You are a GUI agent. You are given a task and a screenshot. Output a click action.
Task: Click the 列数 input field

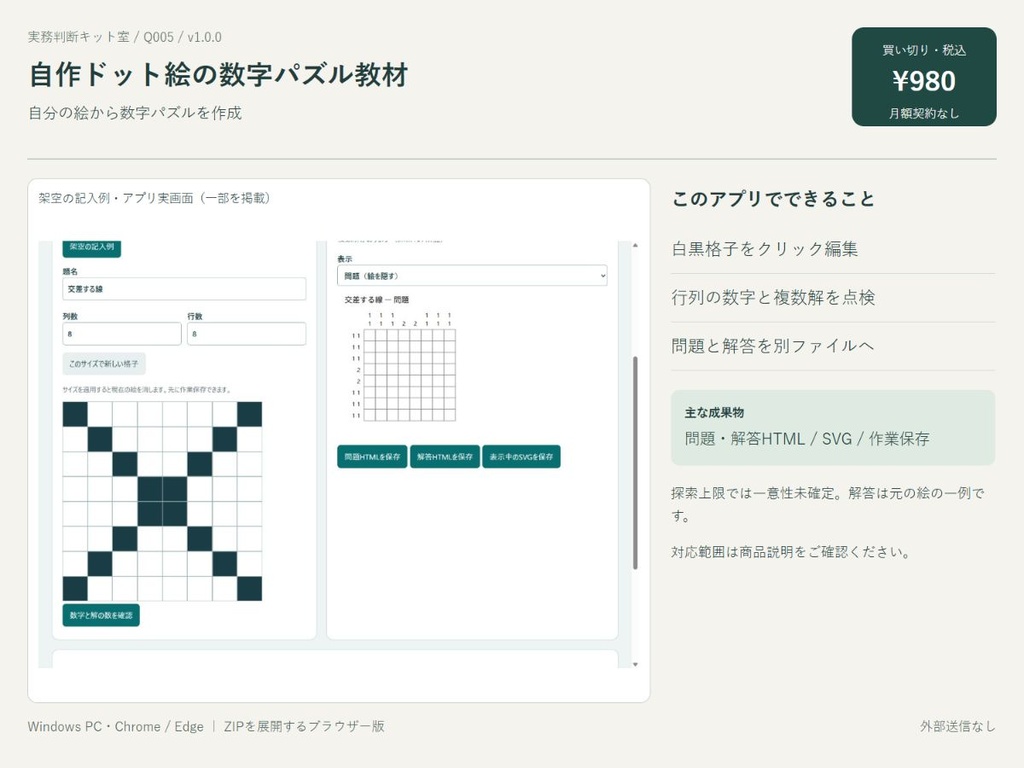point(122,334)
